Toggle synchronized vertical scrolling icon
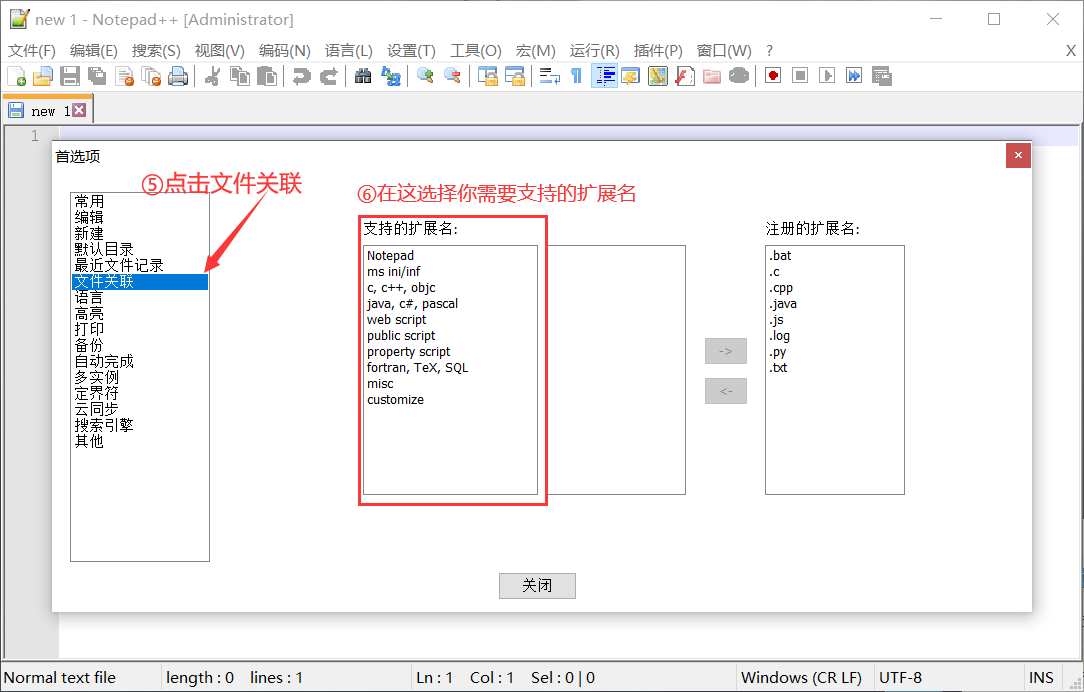 pos(487,76)
